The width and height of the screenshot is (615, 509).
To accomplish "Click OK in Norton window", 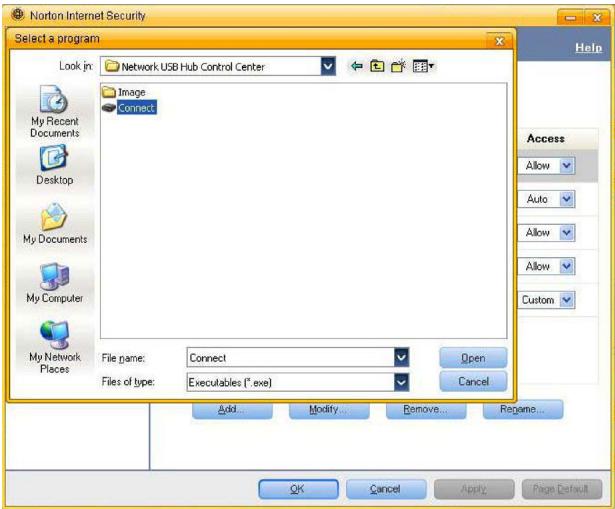I will click(298, 489).
